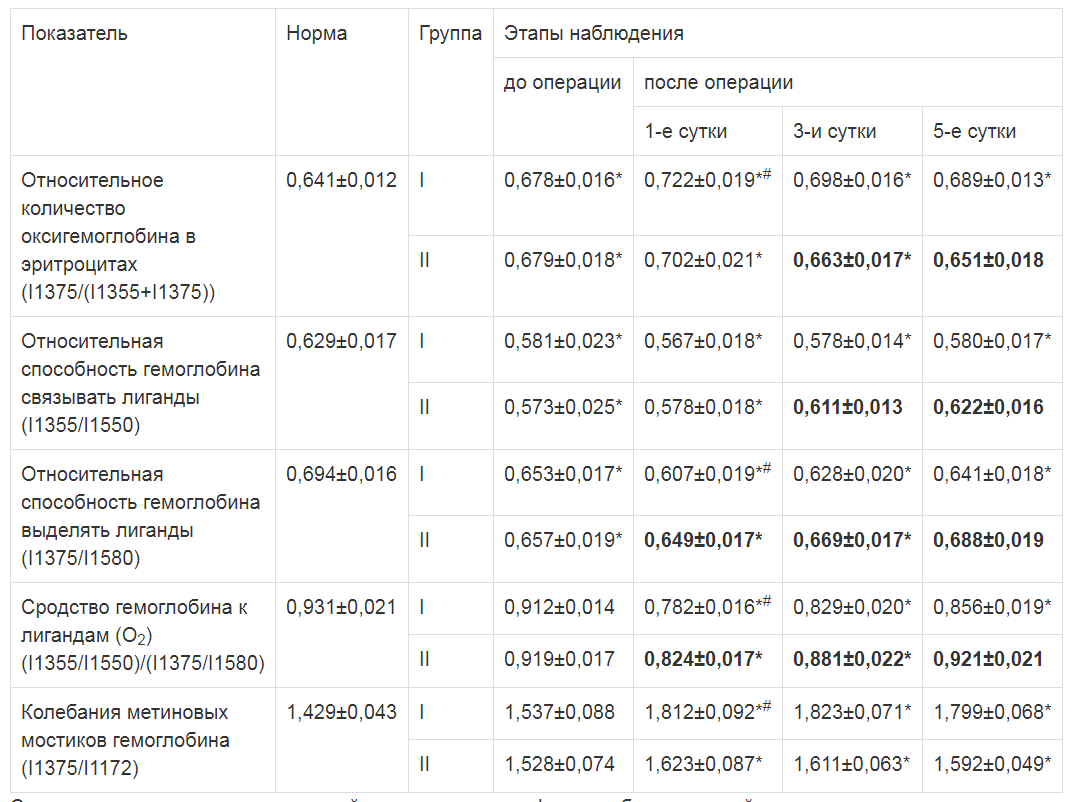The width and height of the screenshot is (1076, 802).
Task: Click the 'Показатель' column header
Action: [75, 33]
